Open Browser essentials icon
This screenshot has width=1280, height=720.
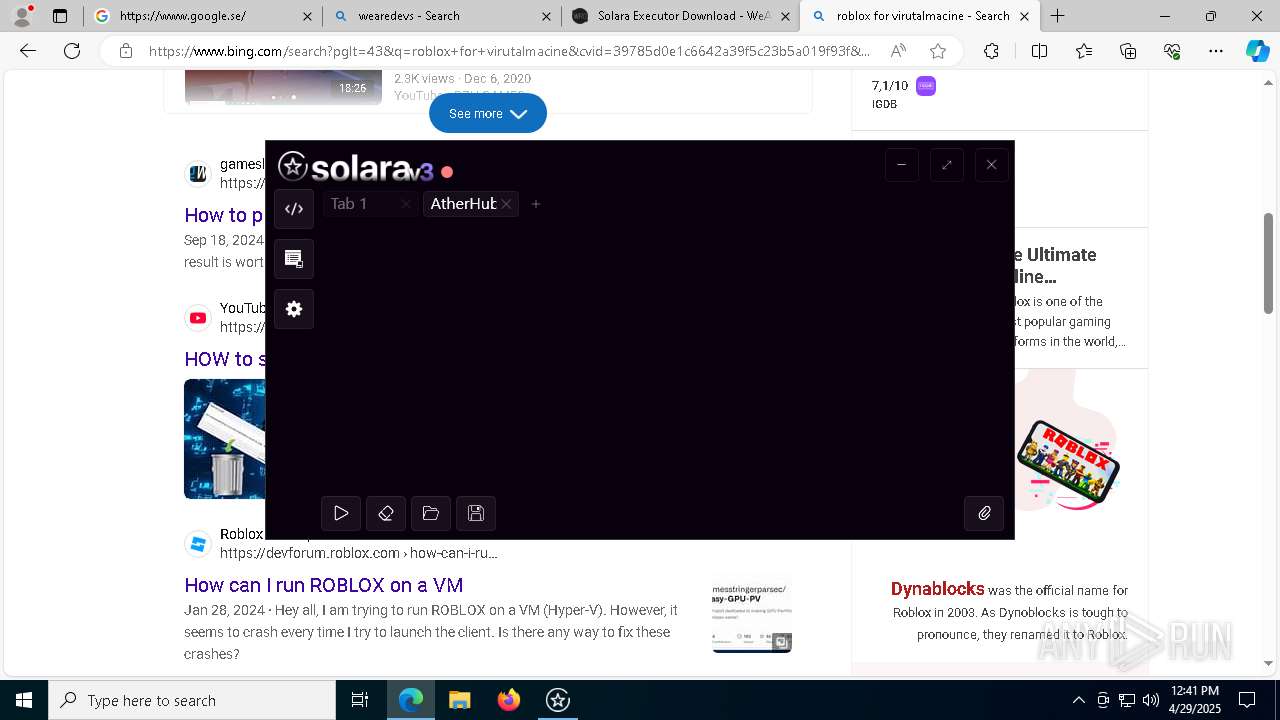1172,51
